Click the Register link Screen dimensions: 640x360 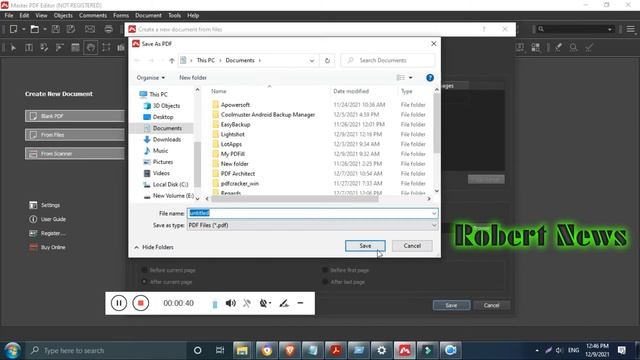click(47, 233)
